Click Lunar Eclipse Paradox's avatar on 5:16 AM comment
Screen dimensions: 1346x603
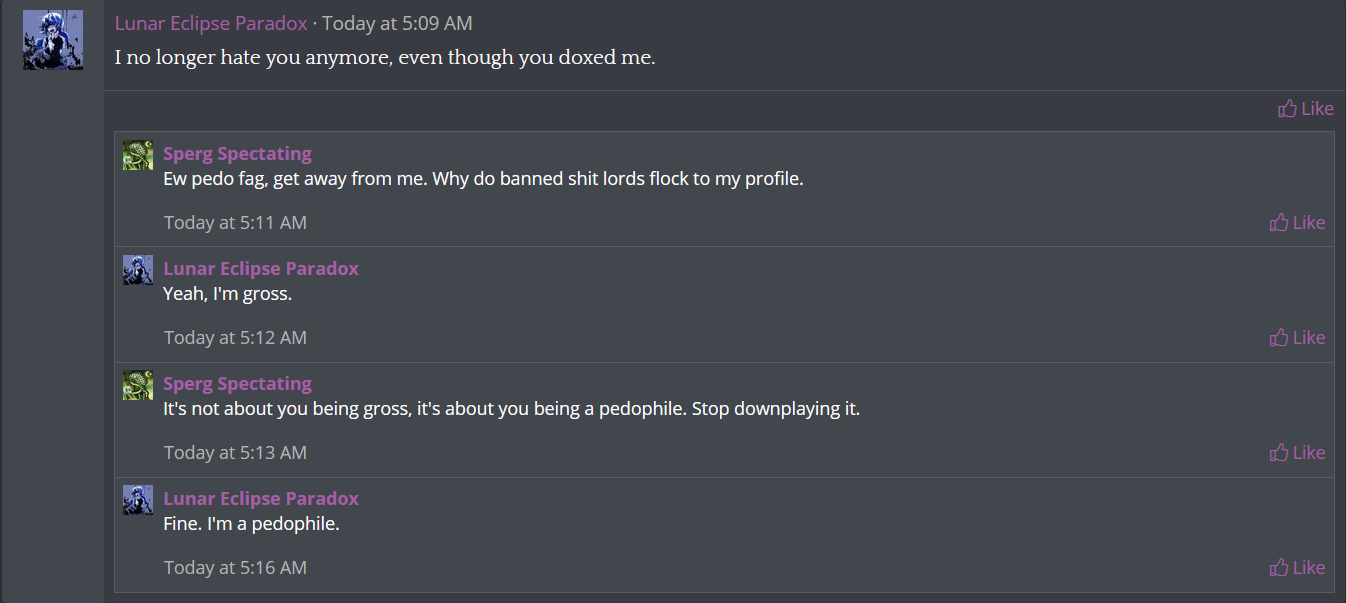(138, 500)
